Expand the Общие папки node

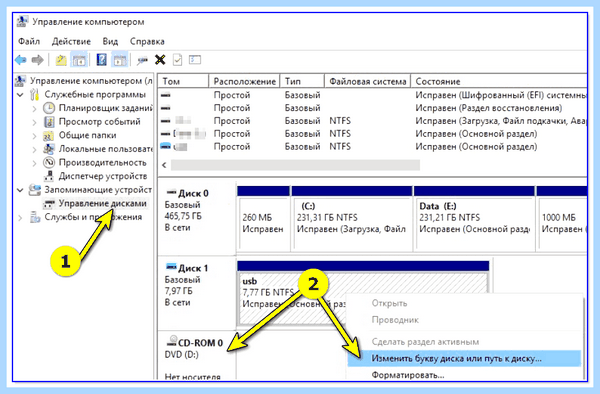(34, 136)
